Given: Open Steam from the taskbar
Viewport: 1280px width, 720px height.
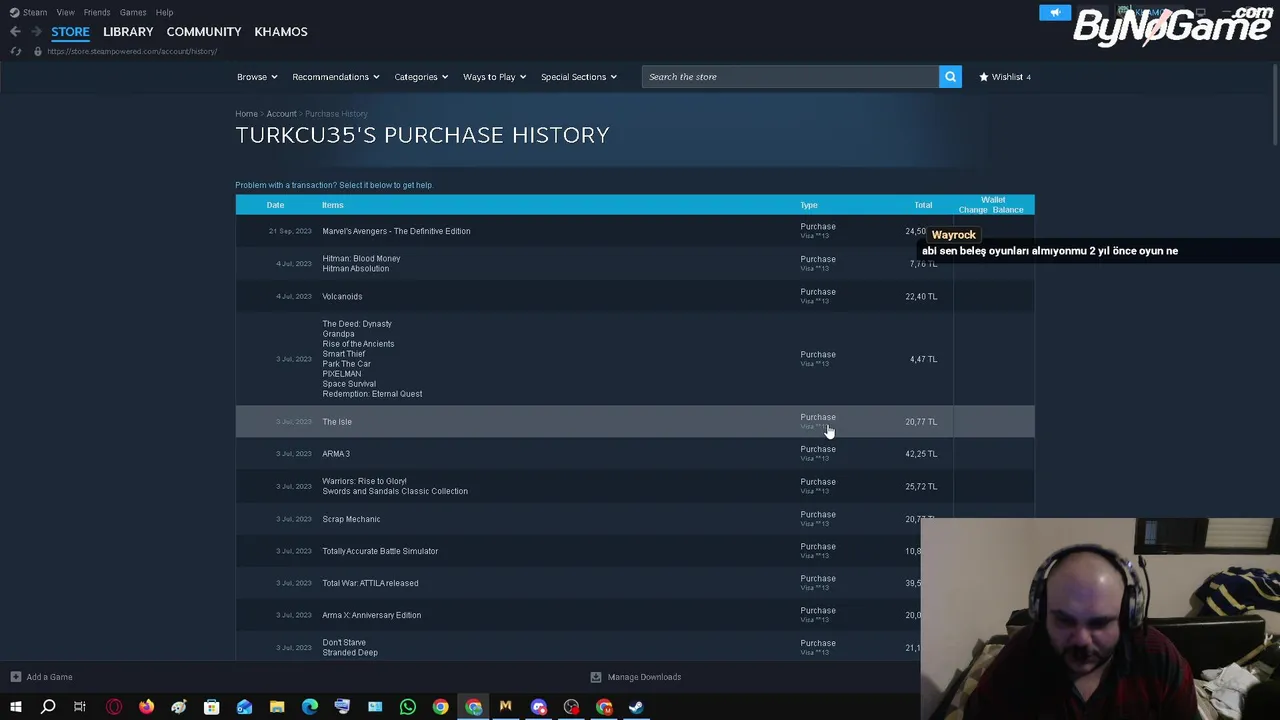Looking at the screenshot, I should (x=636, y=707).
